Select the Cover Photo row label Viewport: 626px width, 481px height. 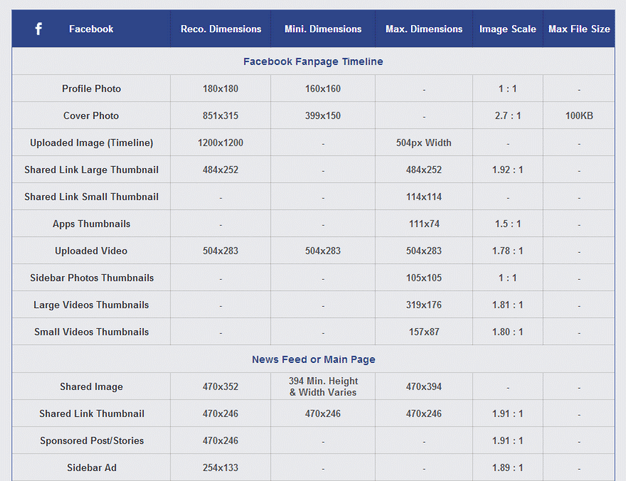point(91,116)
